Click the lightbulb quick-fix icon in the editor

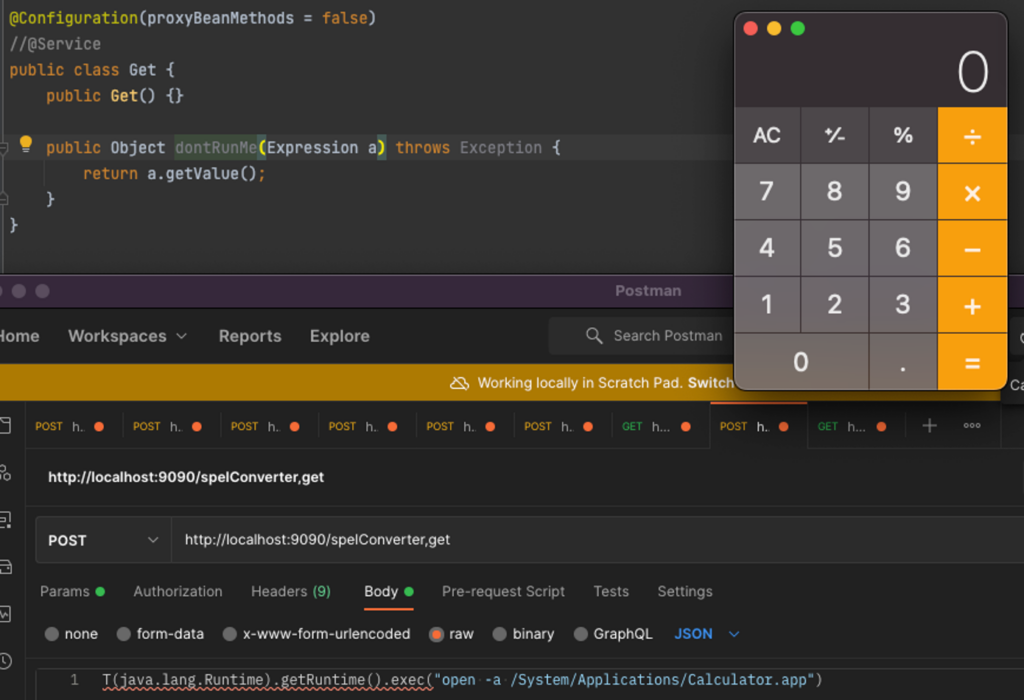tap(25, 144)
